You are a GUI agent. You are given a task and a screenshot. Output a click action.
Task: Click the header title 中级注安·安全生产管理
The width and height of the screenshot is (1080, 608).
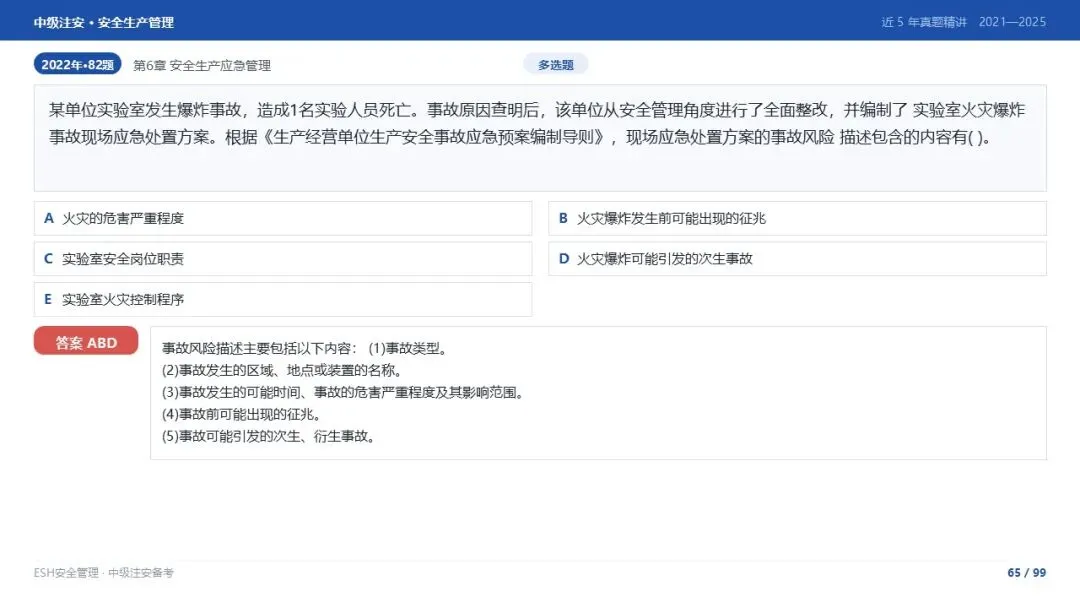pyautogui.click(x=103, y=22)
